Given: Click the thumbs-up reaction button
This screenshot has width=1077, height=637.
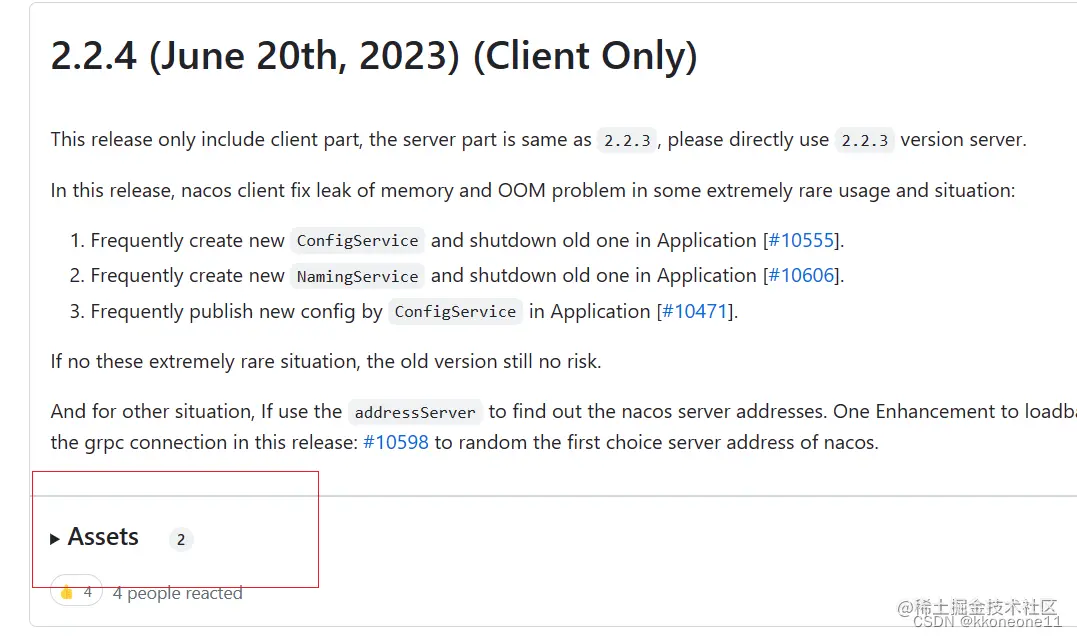Looking at the screenshot, I should 76,592.
